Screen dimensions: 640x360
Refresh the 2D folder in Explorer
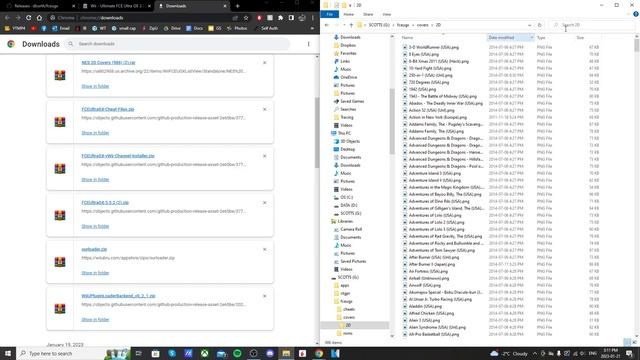(x=540, y=25)
